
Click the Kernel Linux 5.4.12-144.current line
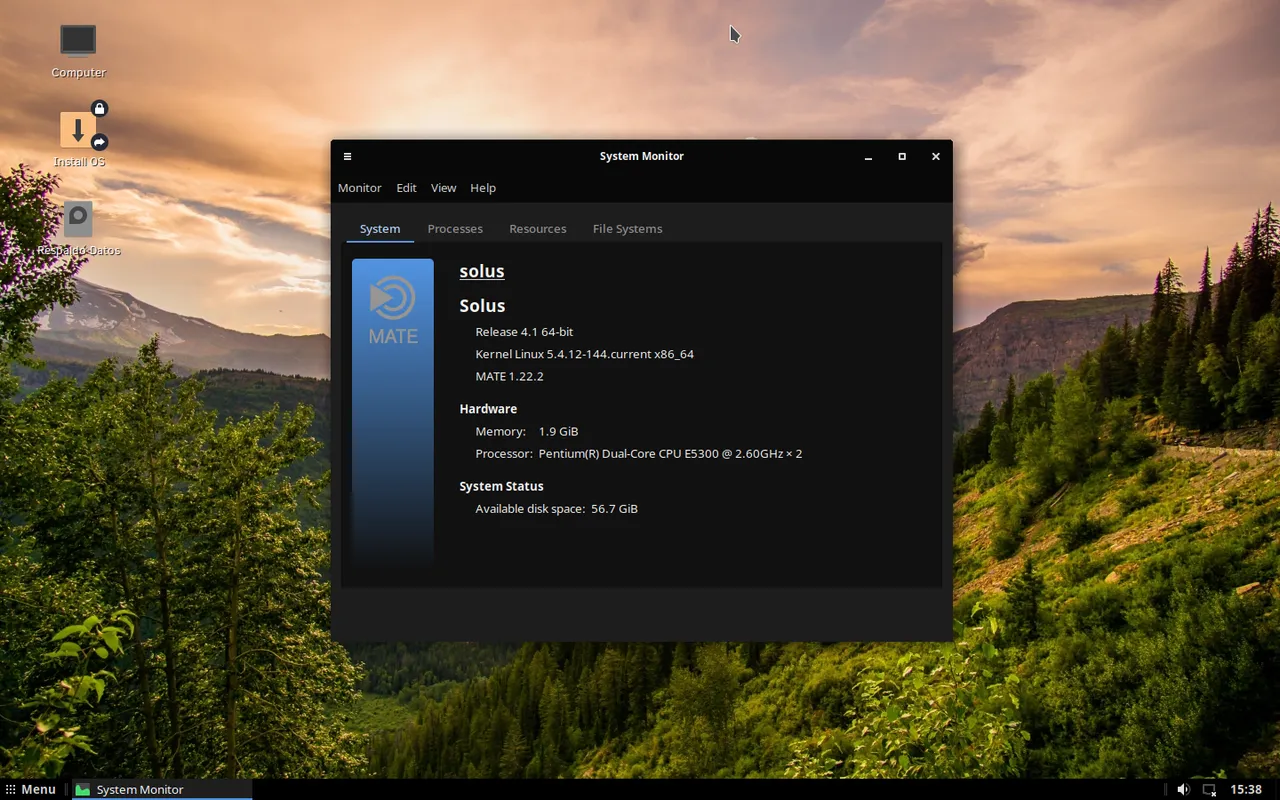tap(584, 354)
